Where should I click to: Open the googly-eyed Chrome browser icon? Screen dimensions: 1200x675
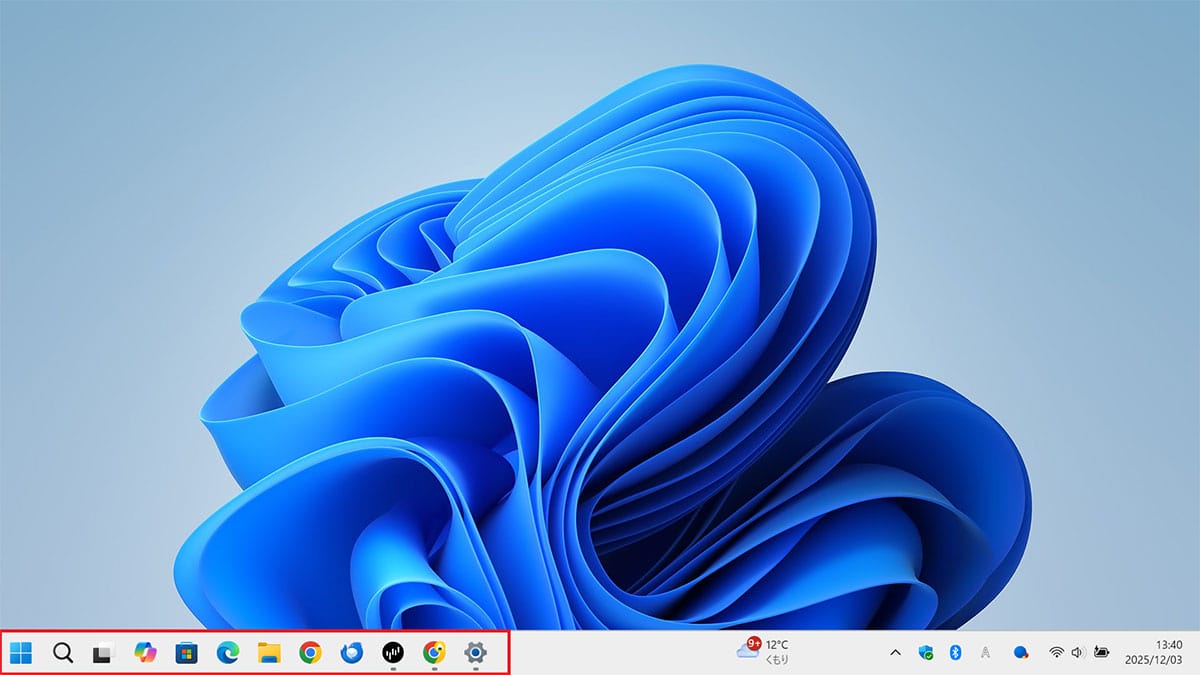(433, 652)
